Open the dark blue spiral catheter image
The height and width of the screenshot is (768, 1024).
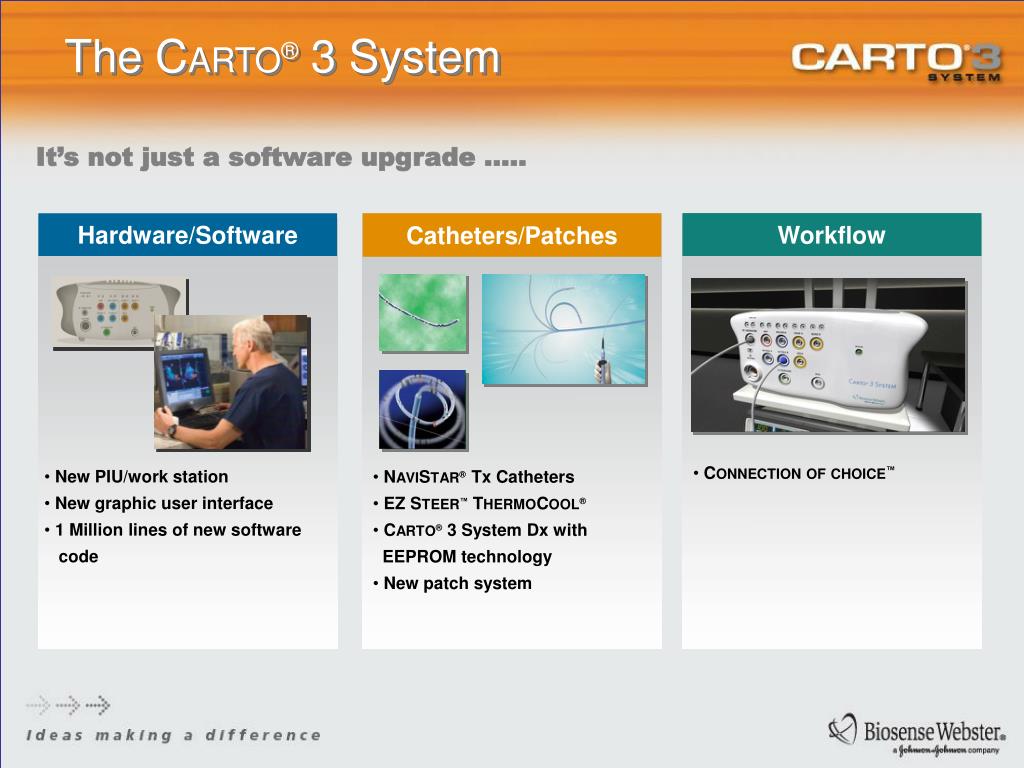(423, 410)
